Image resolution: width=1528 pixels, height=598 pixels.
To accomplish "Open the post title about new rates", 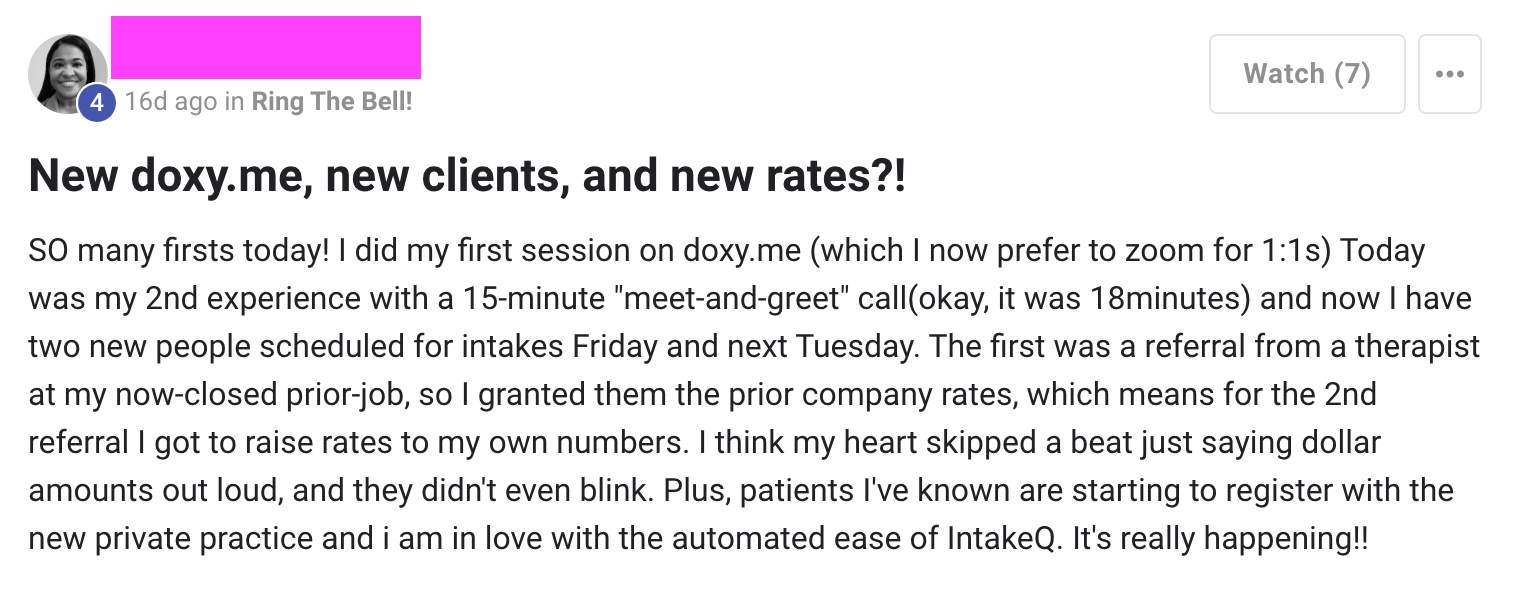I will (467, 178).
